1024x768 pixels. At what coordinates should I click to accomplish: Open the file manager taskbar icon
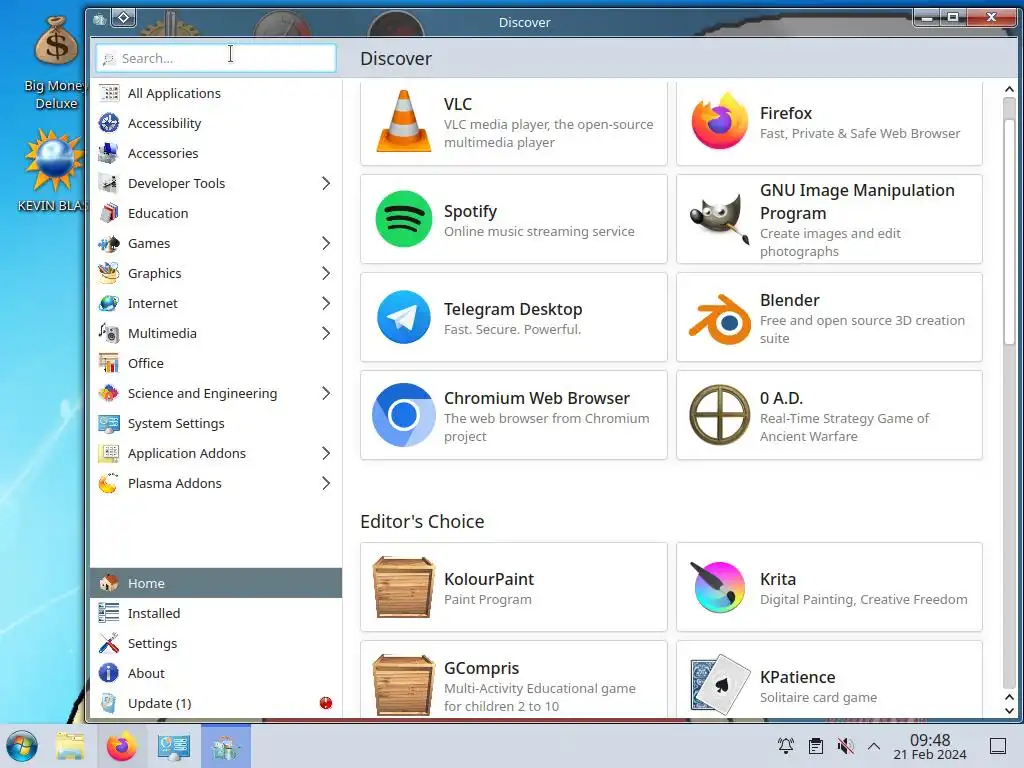click(x=70, y=746)
